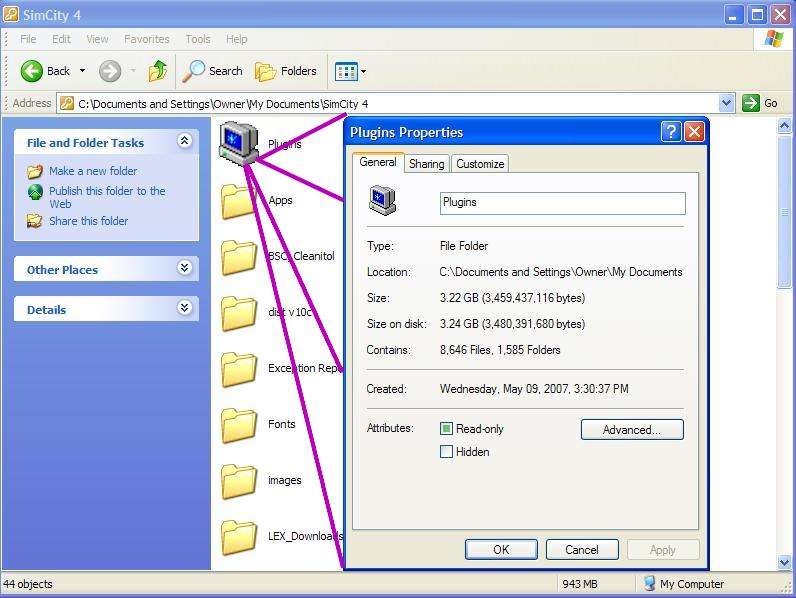
Task: Switch to the Customize tab
Action: point(480,164)
